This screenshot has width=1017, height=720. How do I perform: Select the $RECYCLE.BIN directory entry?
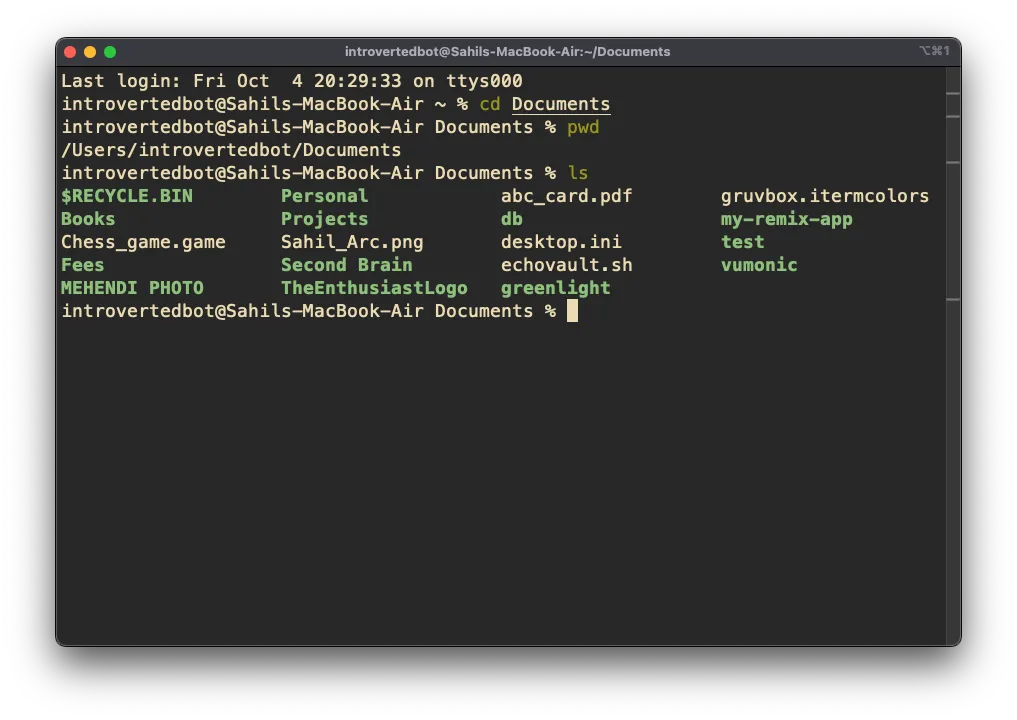point(127,196)
